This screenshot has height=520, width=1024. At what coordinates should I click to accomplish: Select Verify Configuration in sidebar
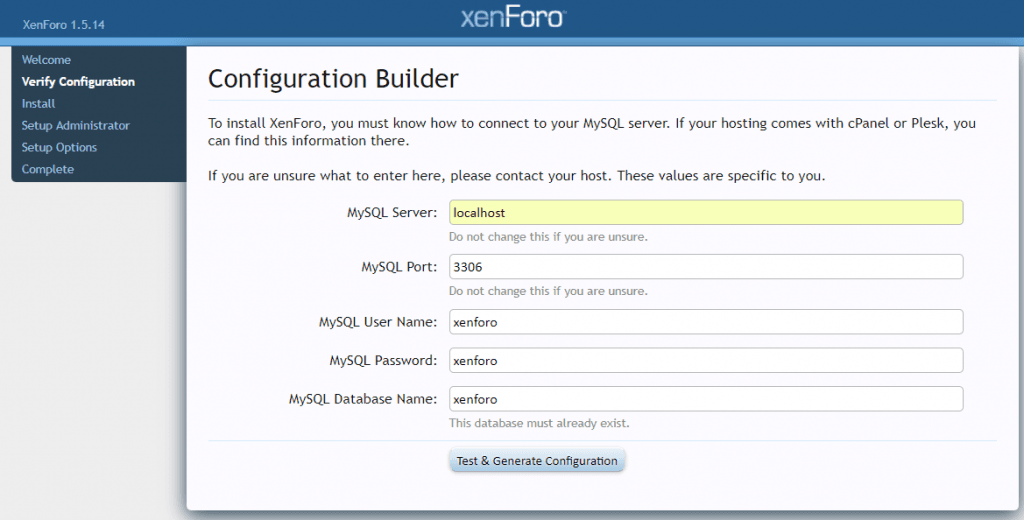(x=78, y=82)
